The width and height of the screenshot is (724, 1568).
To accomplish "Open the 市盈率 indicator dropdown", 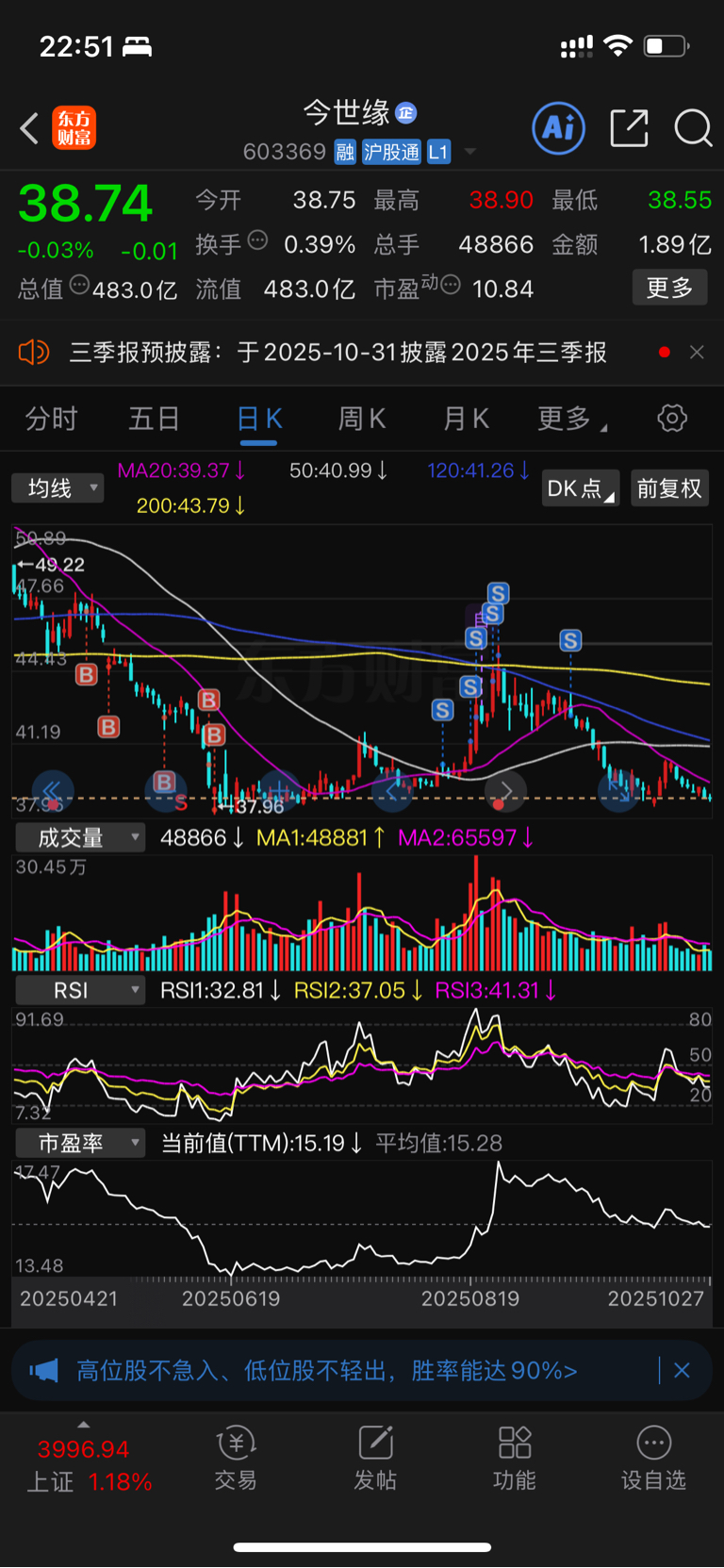I will (x=79, y=1143).
